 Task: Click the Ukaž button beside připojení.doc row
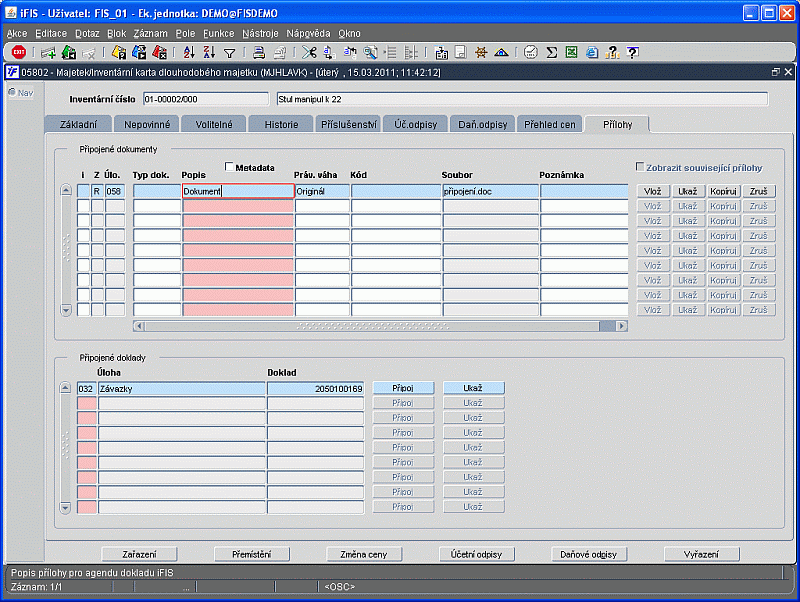[x=688, y=191]
